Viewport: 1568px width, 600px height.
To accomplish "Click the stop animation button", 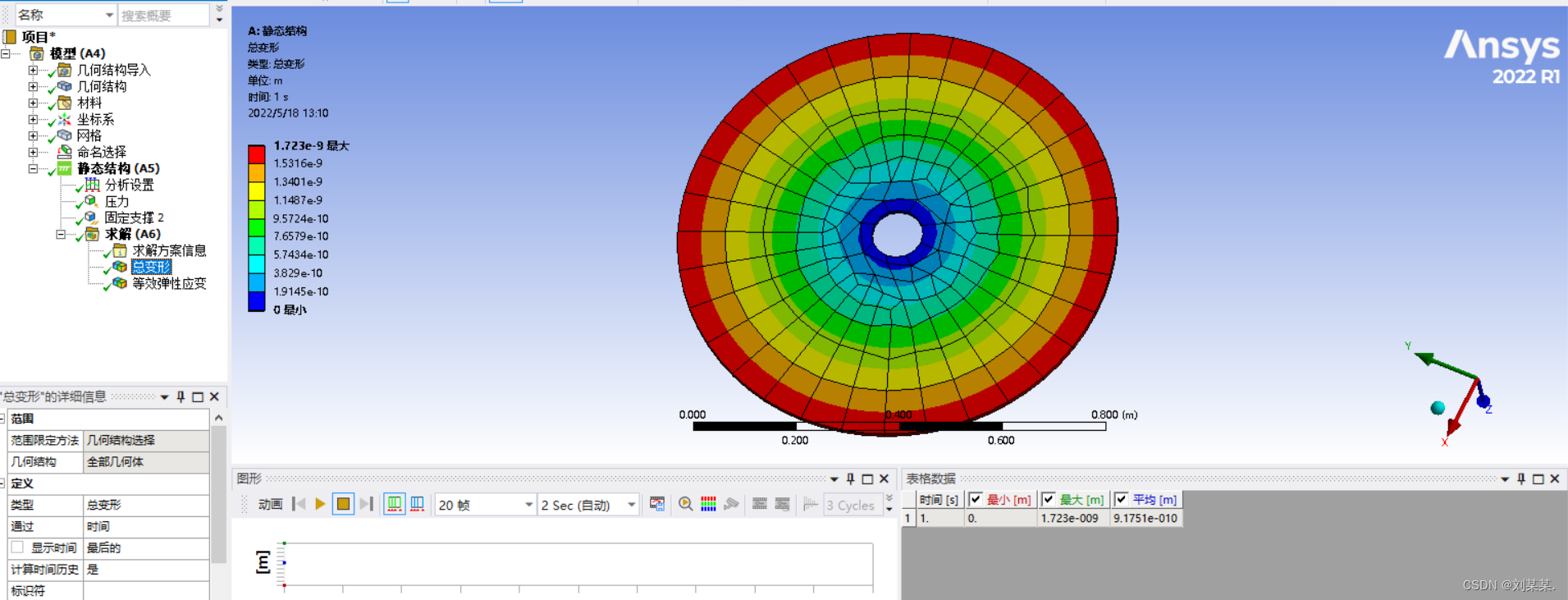I will [x=343, y=504].
